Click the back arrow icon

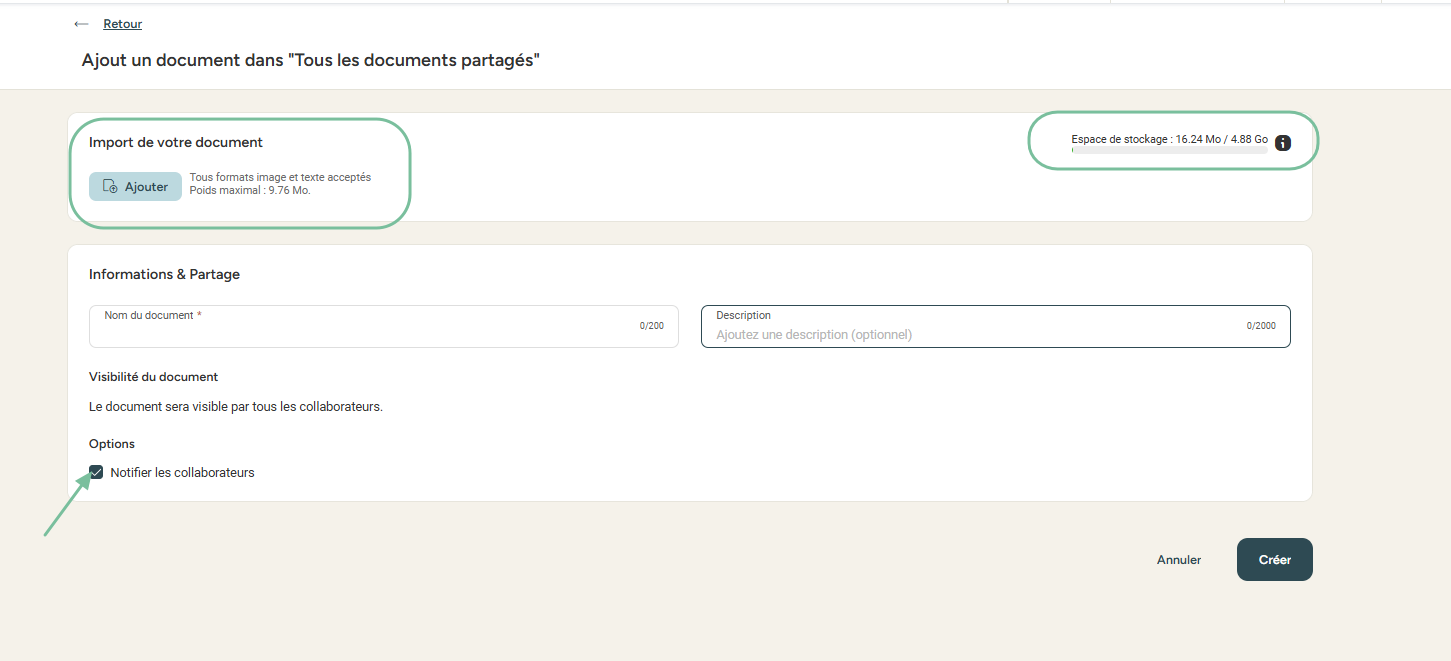(x=81, y=24)
